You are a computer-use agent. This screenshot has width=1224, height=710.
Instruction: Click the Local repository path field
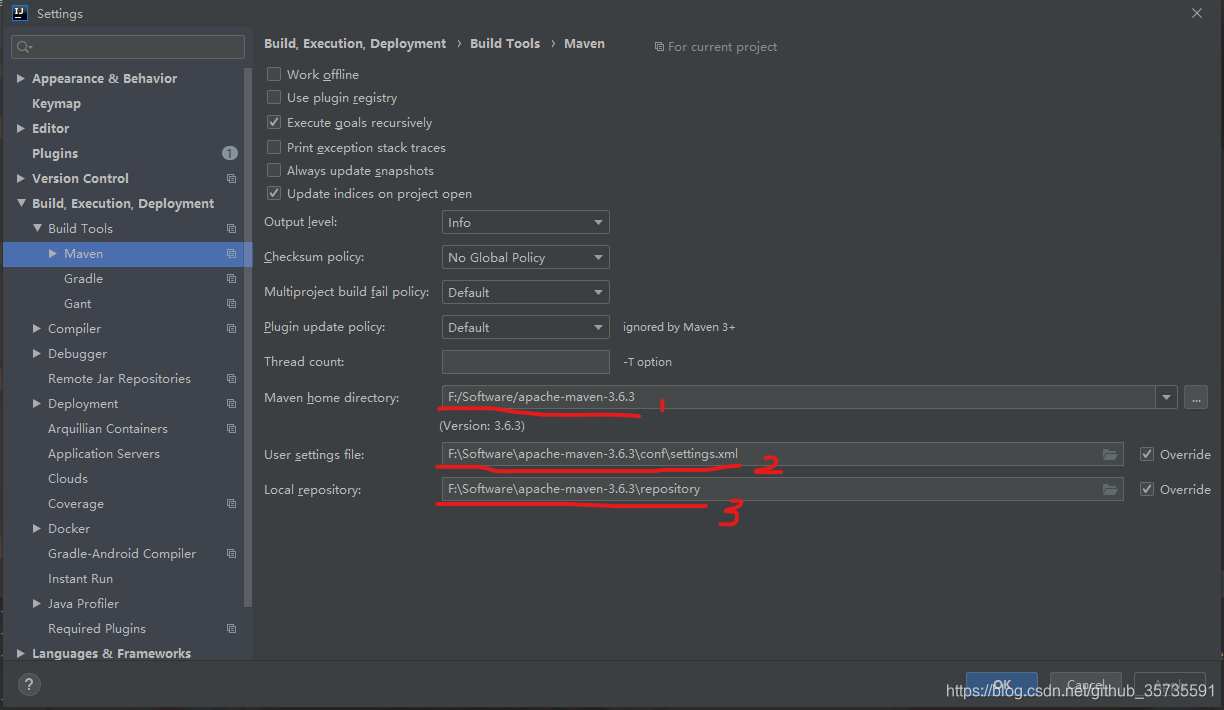(x=783, y=489)
